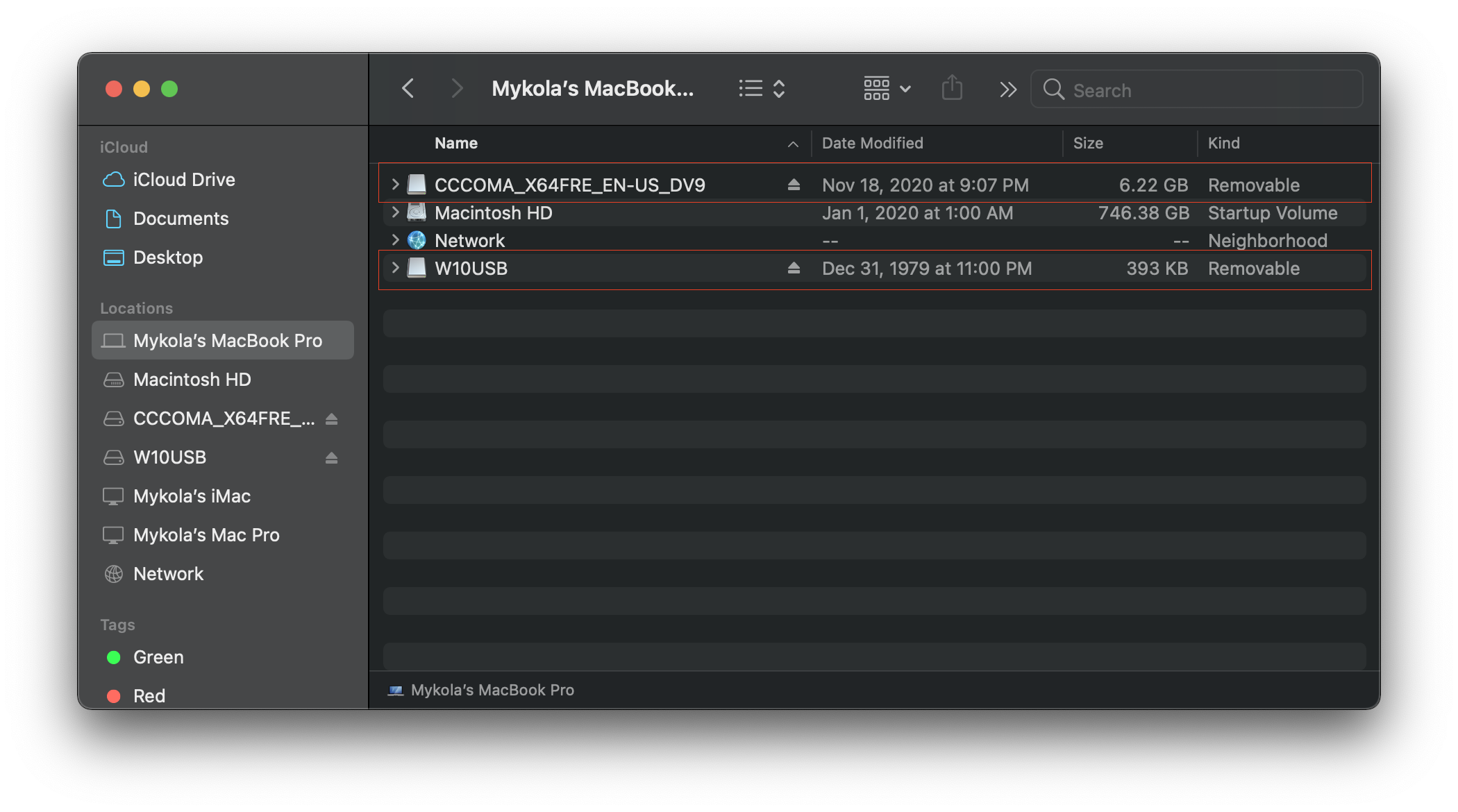1458x812 pixels.
Task: Click eject button next to CCCOMA_X64FRE
Action: 794,183
